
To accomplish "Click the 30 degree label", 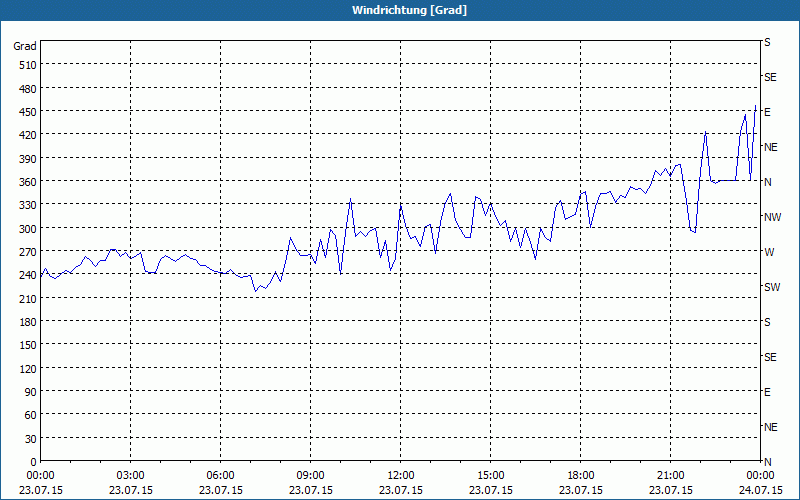I will coord(31,439).
